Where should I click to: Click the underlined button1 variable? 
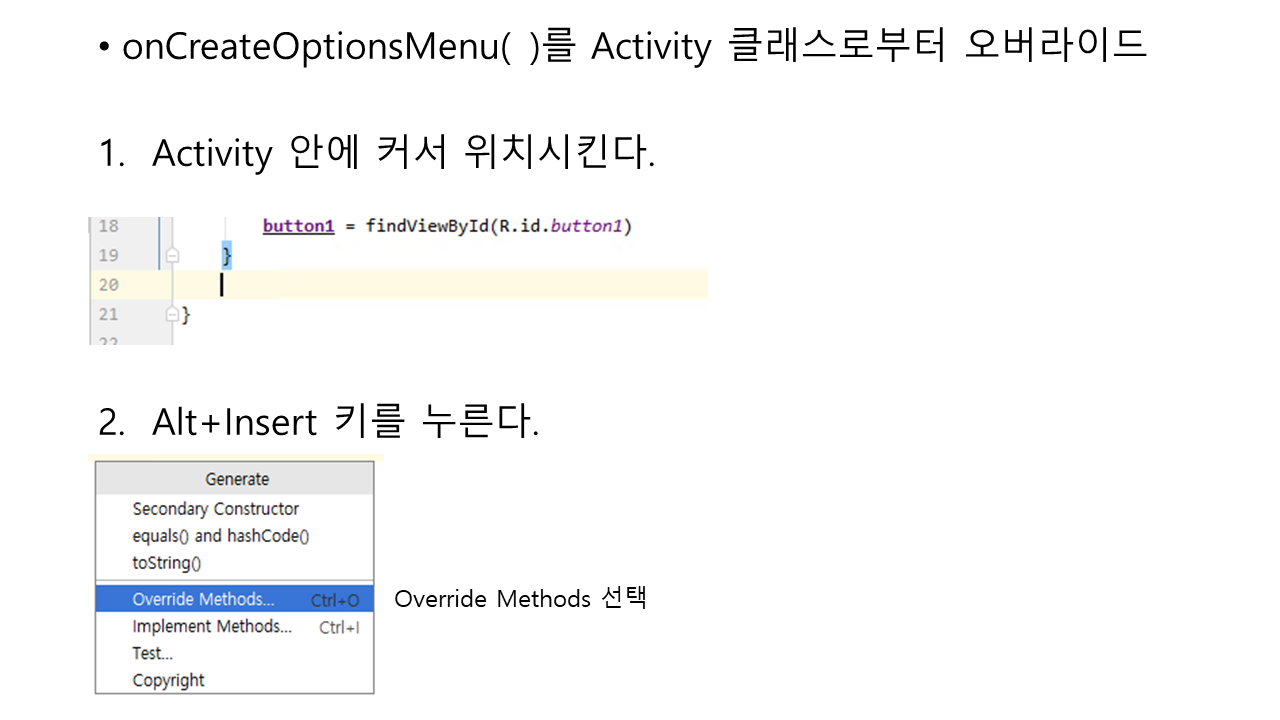(x=298, y=226)
